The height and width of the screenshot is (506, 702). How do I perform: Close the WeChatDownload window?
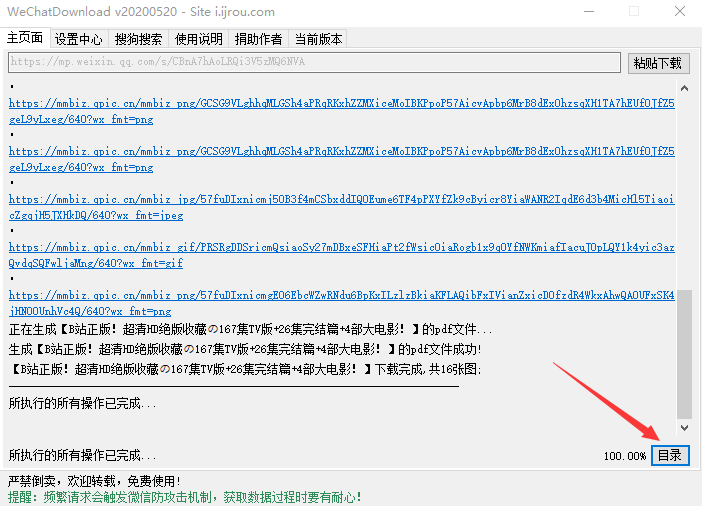(x=680, y=11)
